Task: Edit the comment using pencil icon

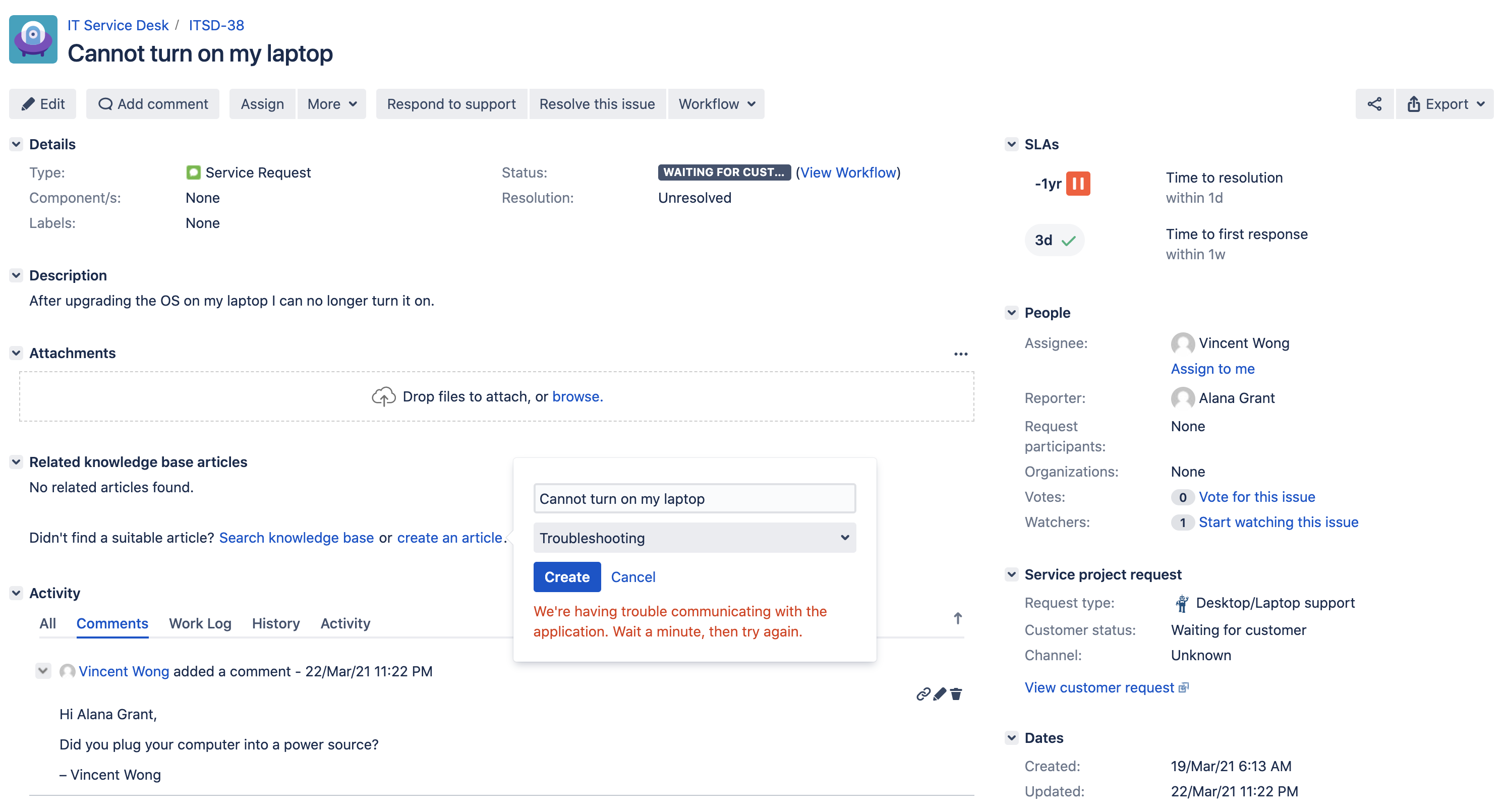Action: (940, 694)
